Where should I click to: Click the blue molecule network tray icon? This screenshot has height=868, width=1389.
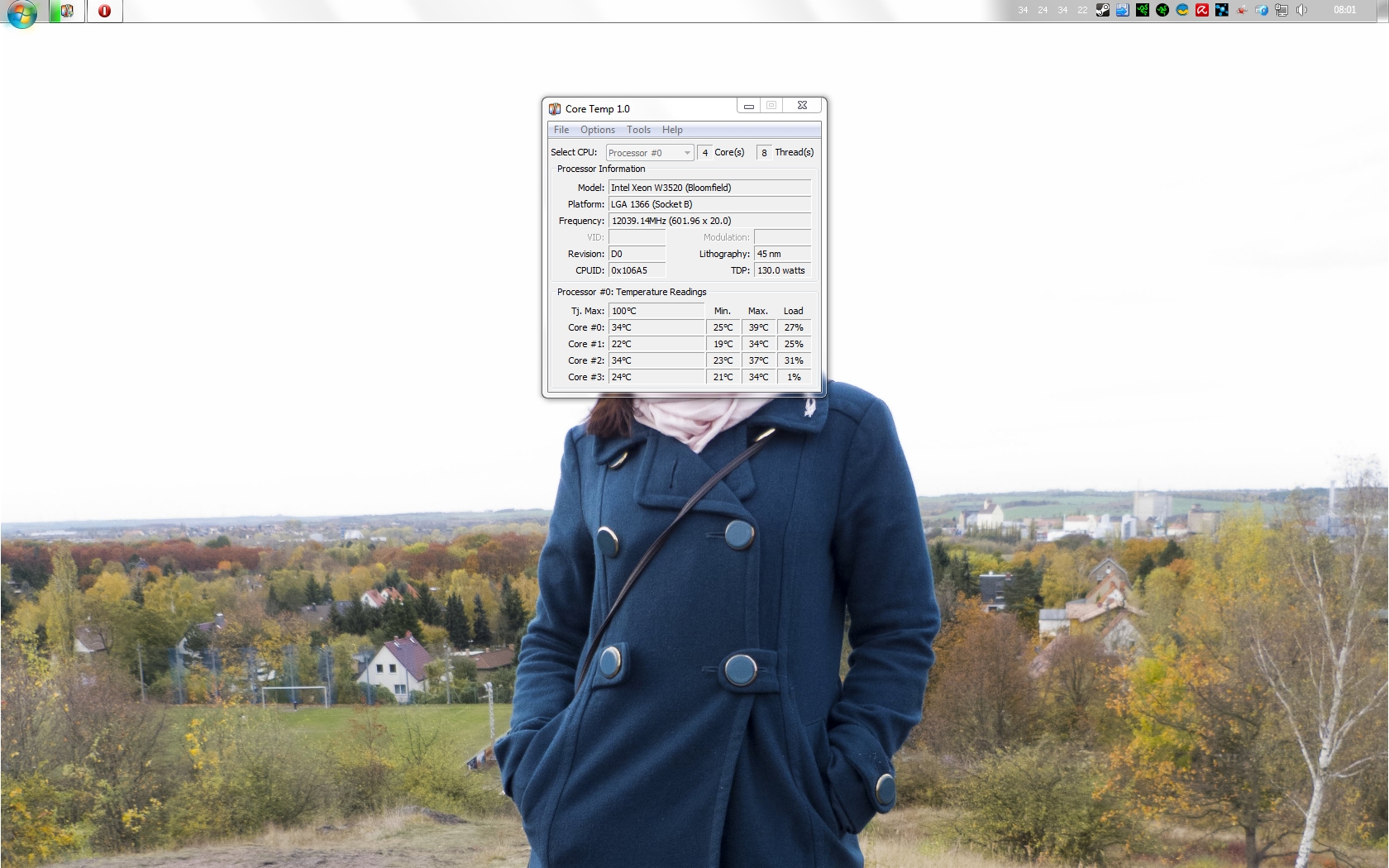pos(1222,10)
